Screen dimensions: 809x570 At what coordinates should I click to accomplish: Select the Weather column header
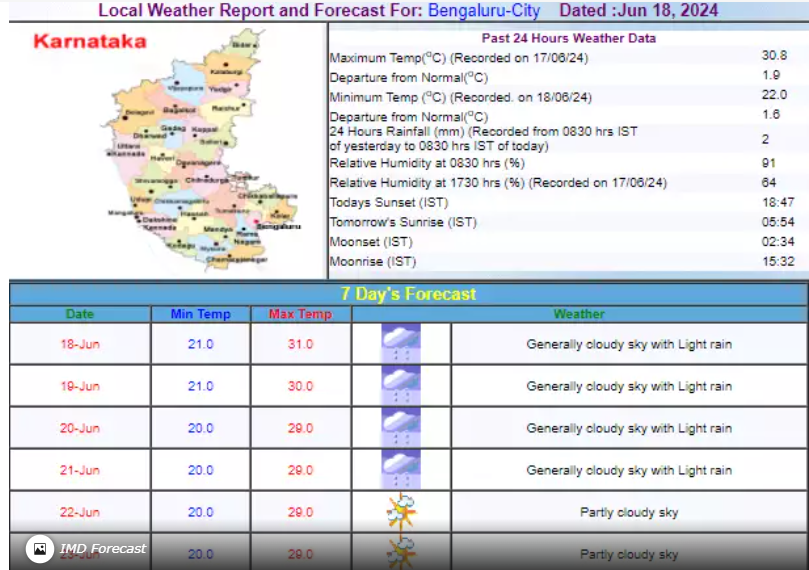pyautogui.click(x=579, y=314)
